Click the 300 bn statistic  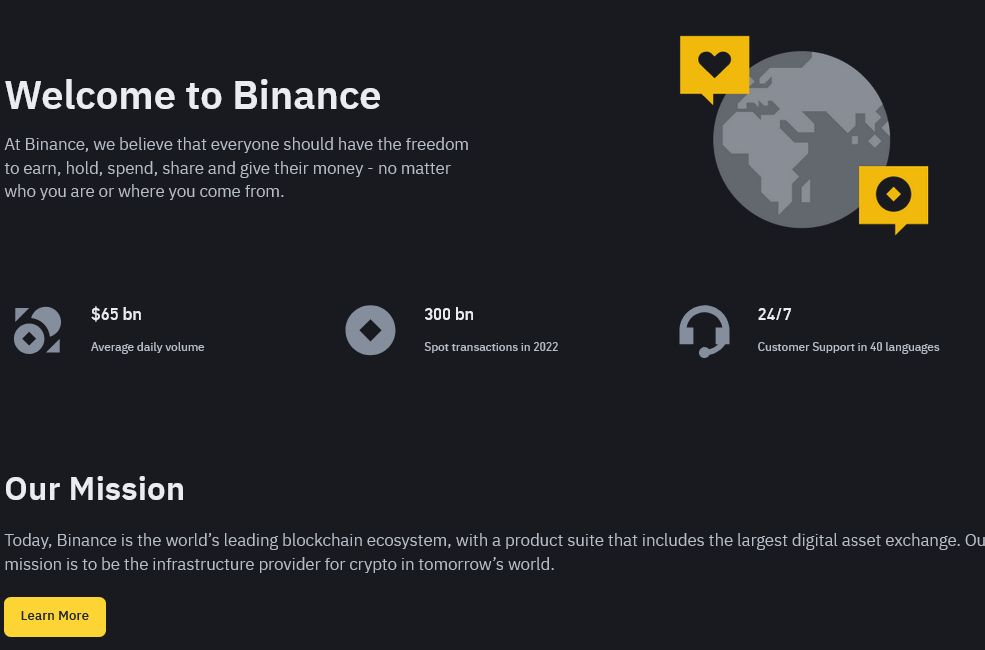[x=449, y=314]
